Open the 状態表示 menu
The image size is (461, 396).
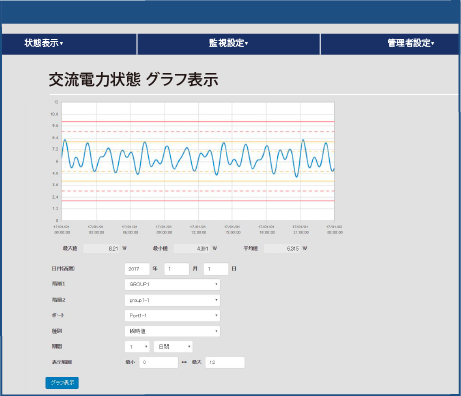coord(44,43)
